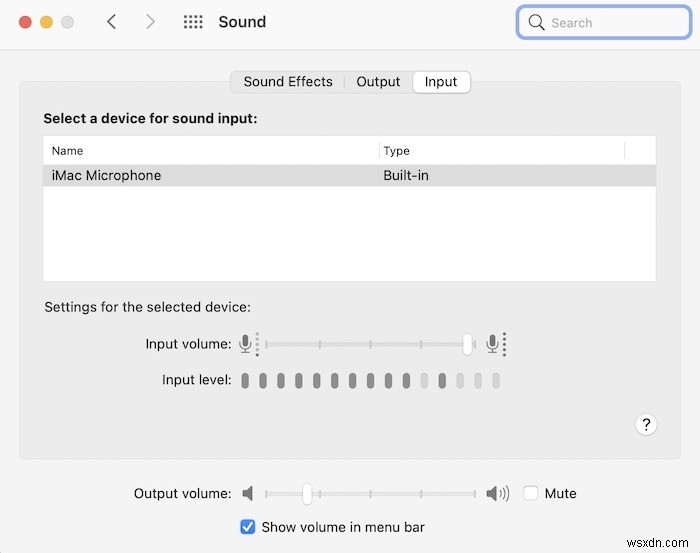
Task: Click the quiet speaker icon for output volume
Action: pyautogui.click(x=249, y=493)
